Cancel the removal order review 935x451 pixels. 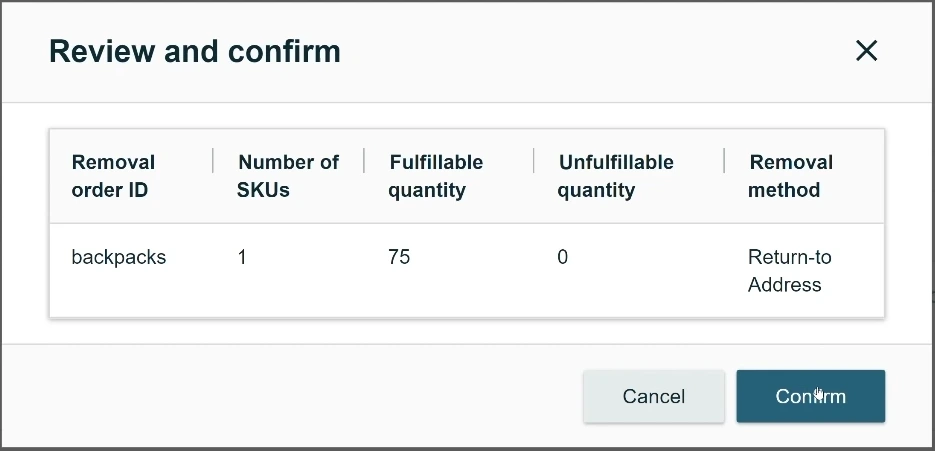[654, 396]
